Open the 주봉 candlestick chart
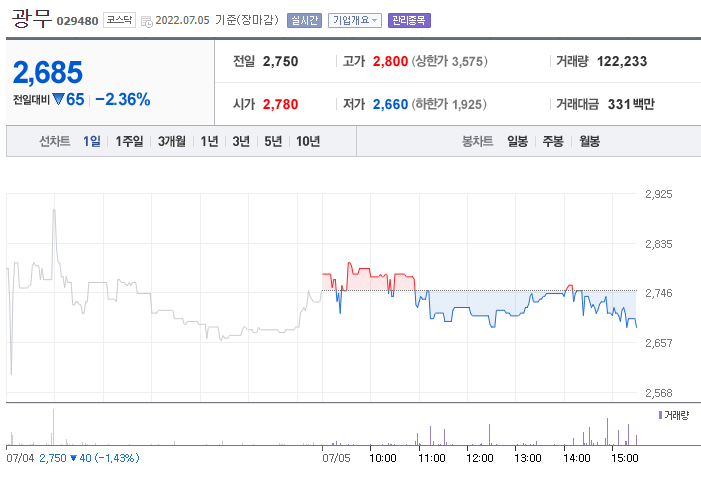Viewport: 701px width, 481px height. 553,142
